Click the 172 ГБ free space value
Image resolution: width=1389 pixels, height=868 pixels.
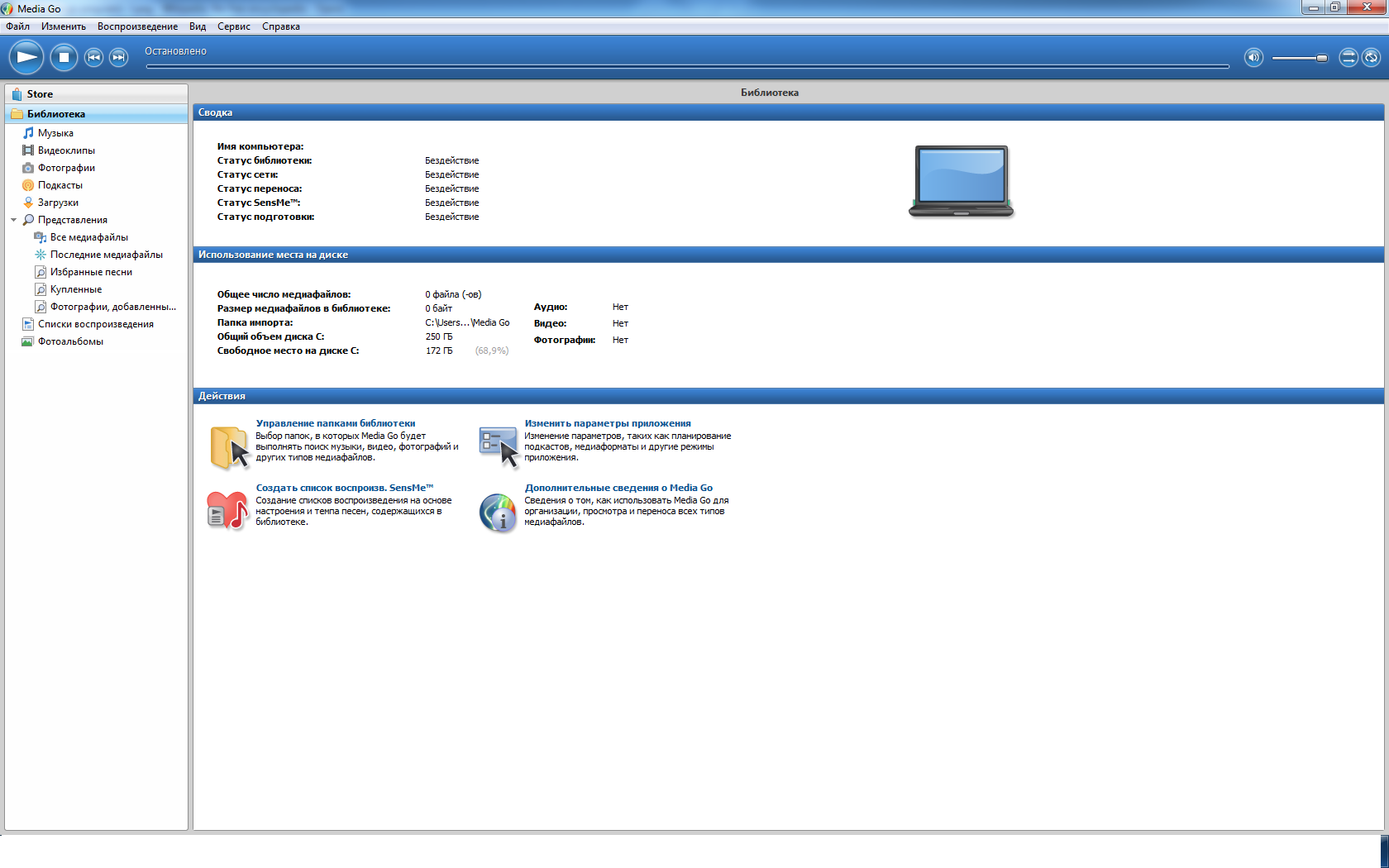pyautogui.click(x=439, y=351)
